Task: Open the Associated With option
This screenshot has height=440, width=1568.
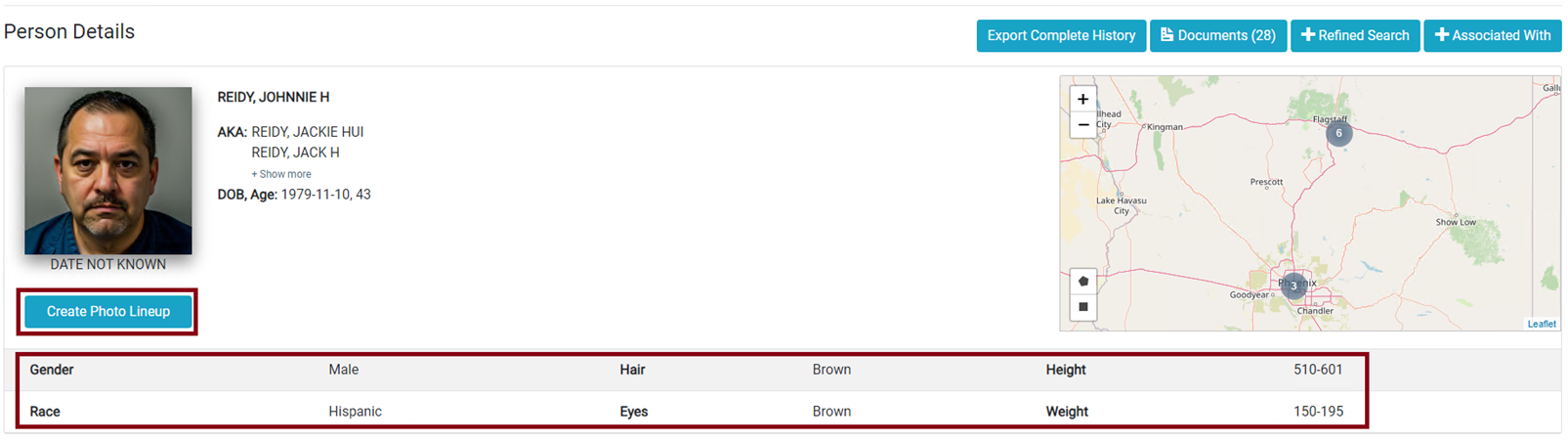Action: pyautogui.click(x=1492, y=35)
